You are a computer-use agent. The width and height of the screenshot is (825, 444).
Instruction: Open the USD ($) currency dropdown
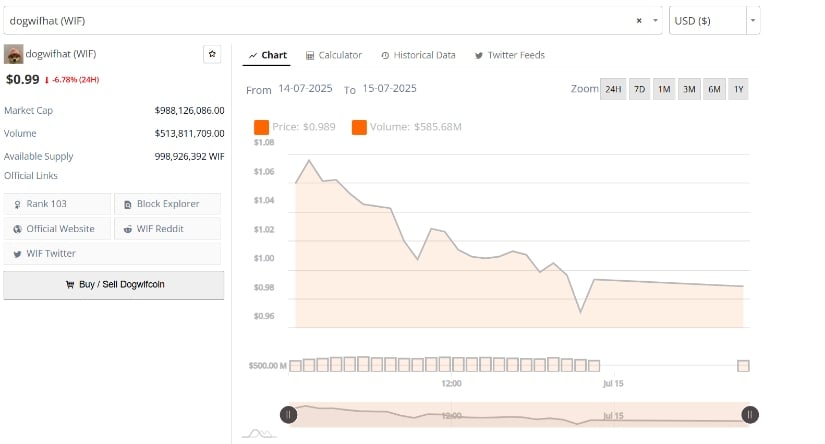[x=753, y=21]
